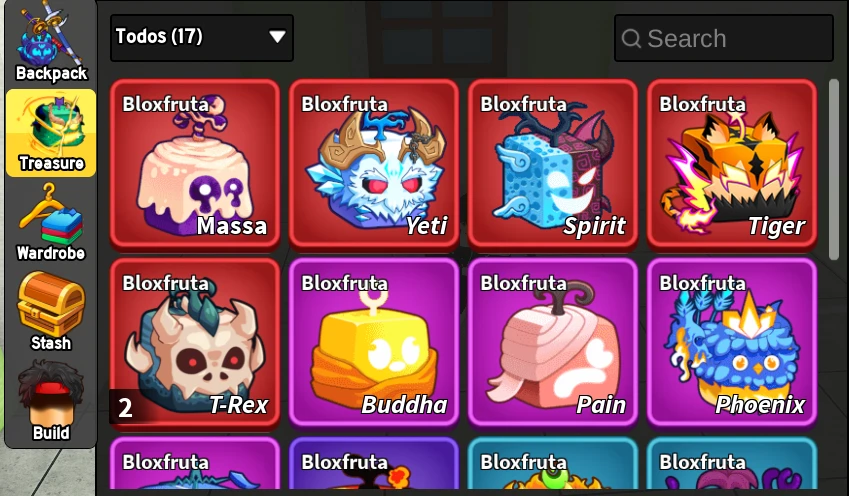Viewport: 849px width, 496px height.
Task: Select the T-Rex fruit item
Action: click(x=195, y=344)
